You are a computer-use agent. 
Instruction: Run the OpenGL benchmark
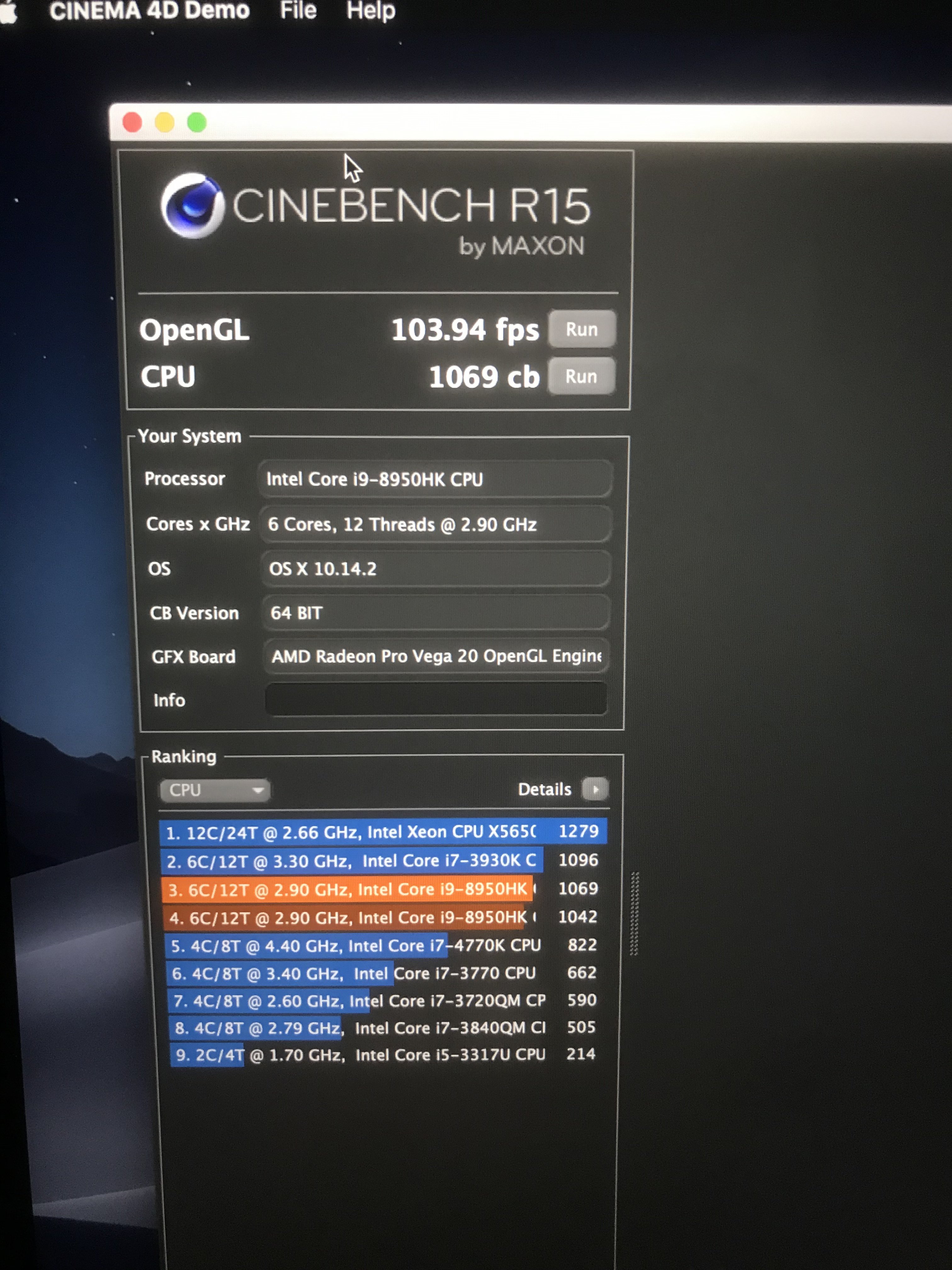pyautogui.click(x=582, y=329)
